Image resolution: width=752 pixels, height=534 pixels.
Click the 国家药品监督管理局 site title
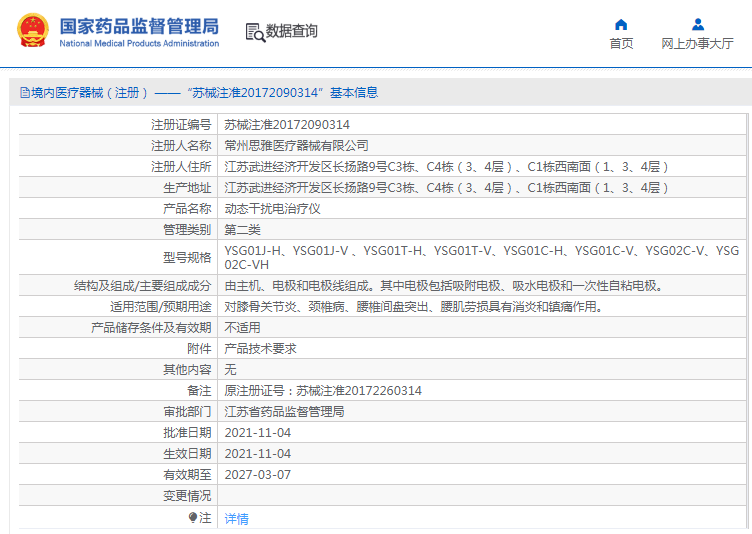tap(139, 25)
